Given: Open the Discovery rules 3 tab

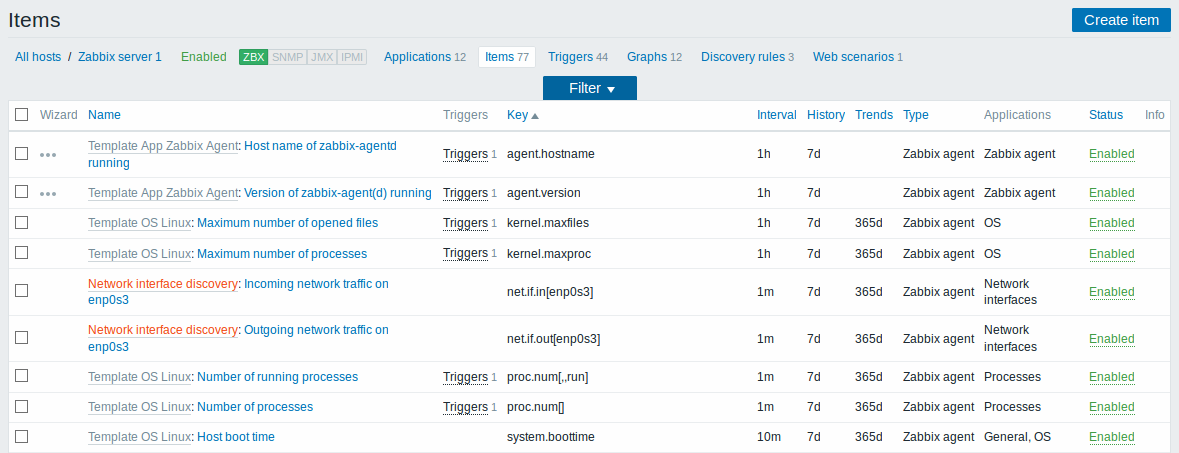Looking at the screenshot, I should (747, 56).
